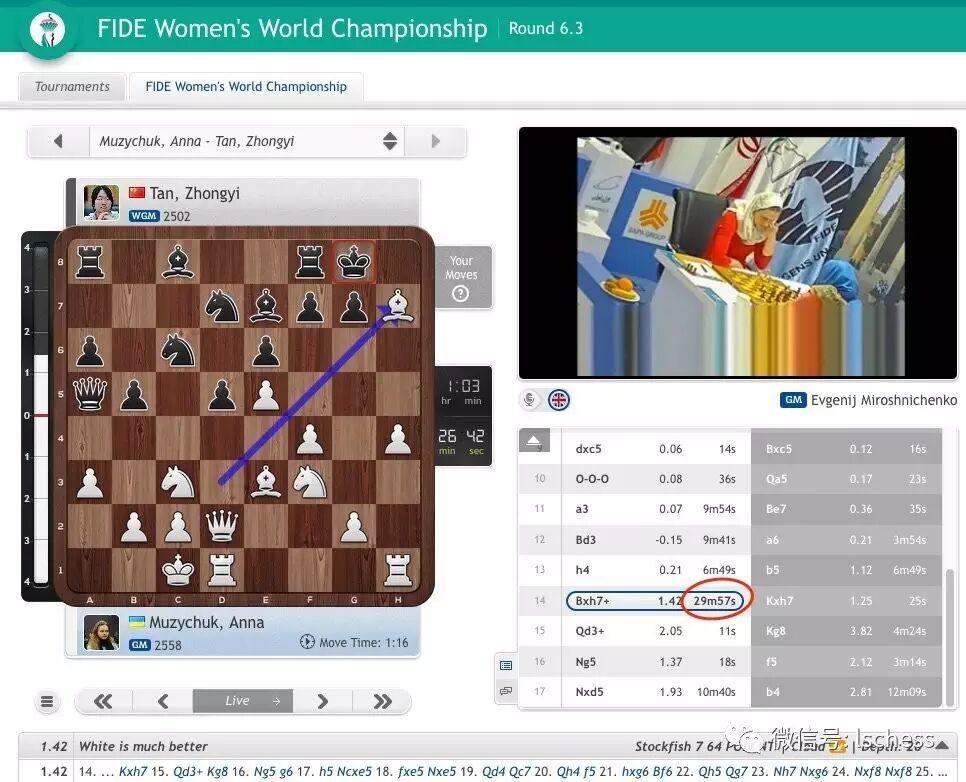Jump to last move with double-right arrows
966x782 pixels.
coord(382,701)
